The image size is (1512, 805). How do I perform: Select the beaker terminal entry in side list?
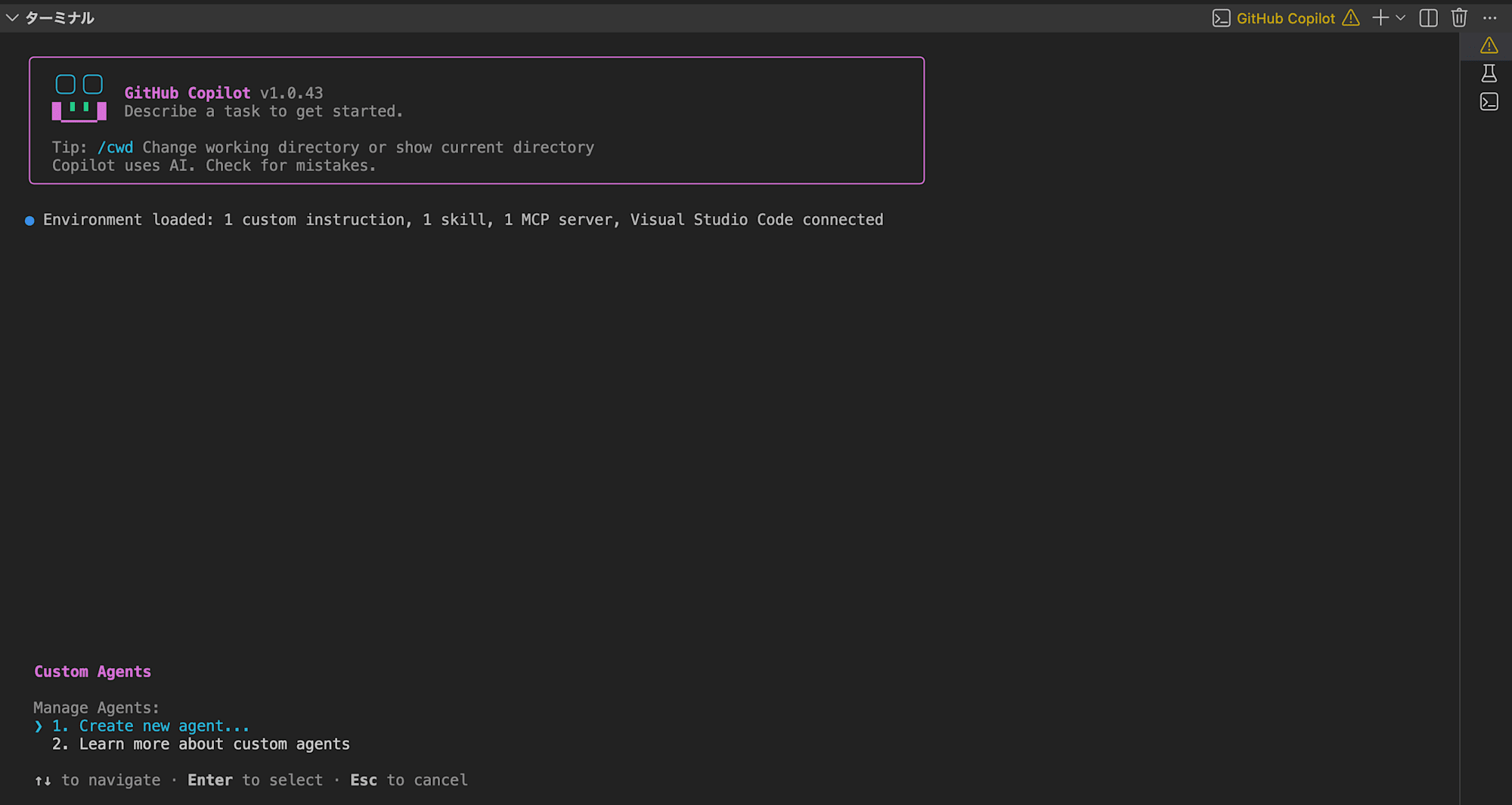1489,73
